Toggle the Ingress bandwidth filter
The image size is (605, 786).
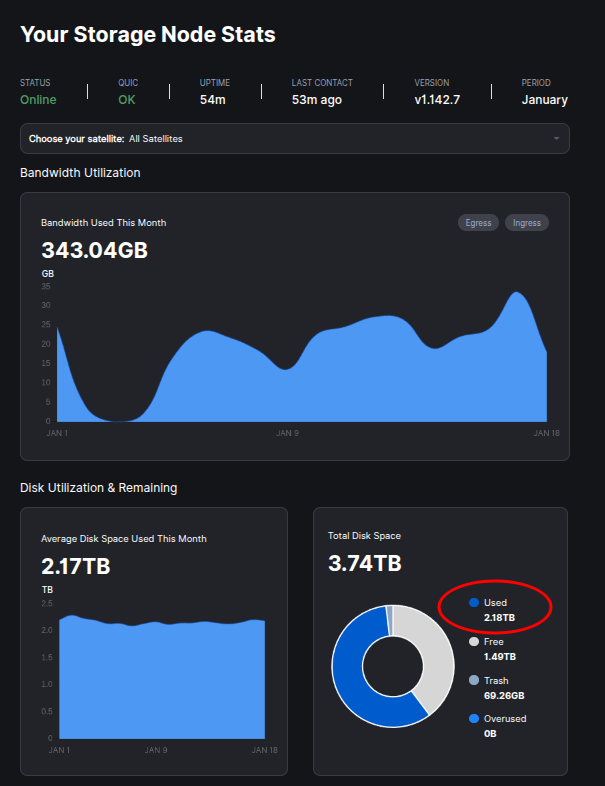[x=527, y=222]
